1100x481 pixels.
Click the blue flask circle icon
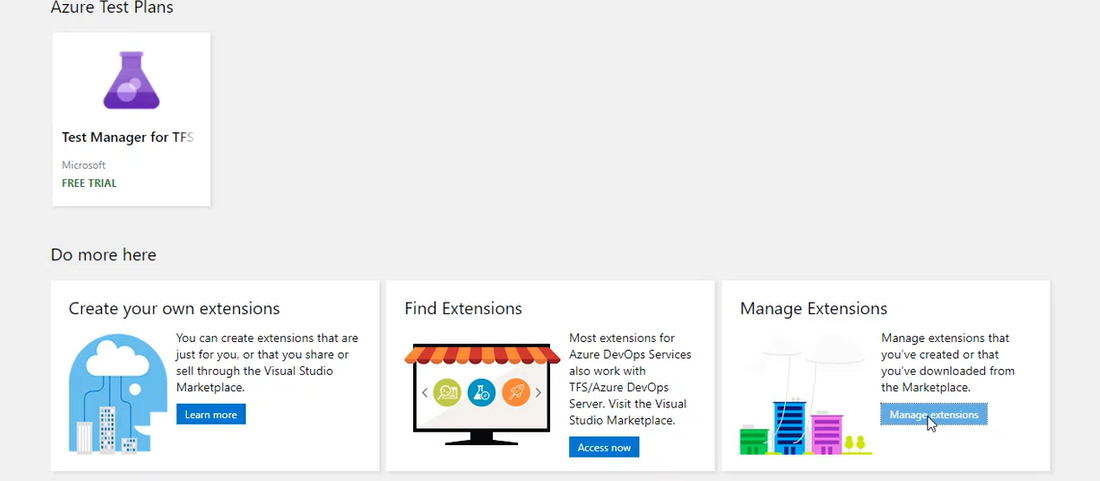(x=481, y=393)
